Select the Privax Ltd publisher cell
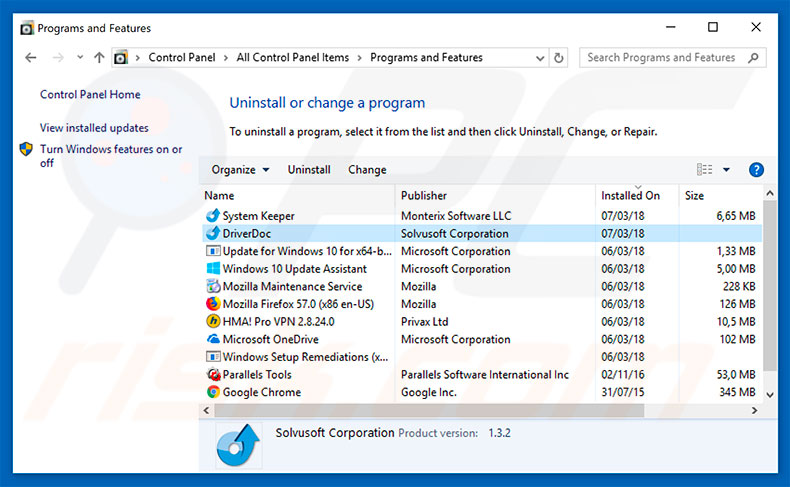The height and width of the screenshot is (487, 790). [424, 322]
